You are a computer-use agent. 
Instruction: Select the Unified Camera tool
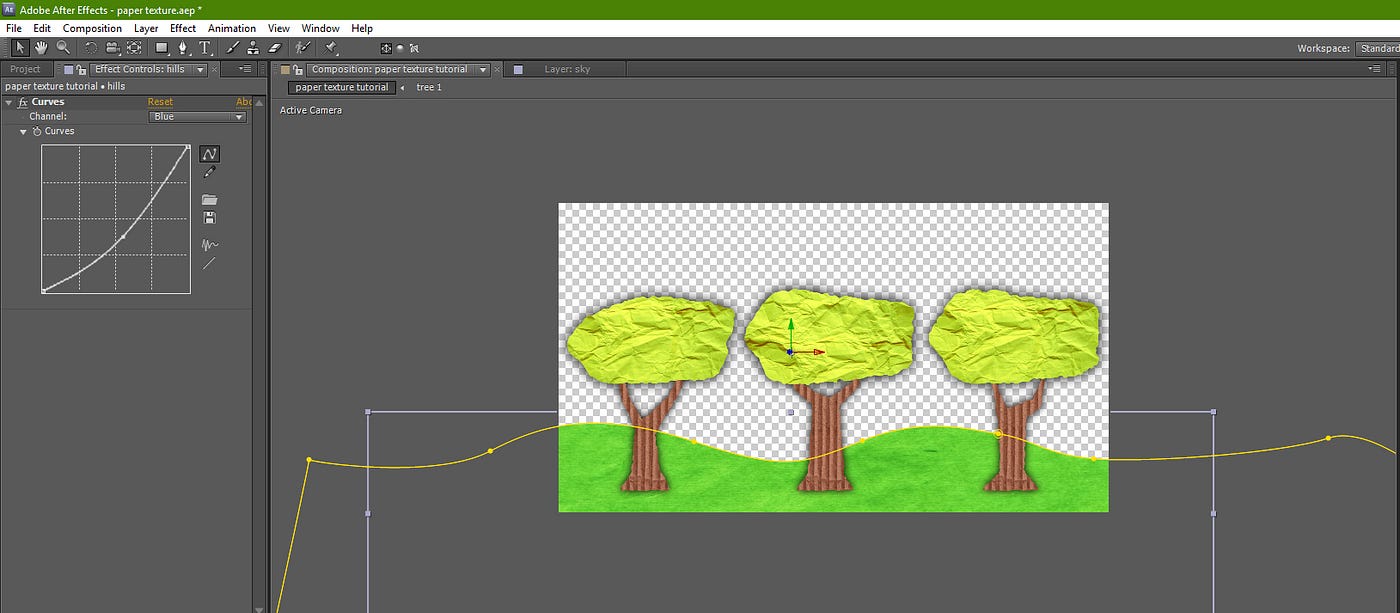click(112, 47)
